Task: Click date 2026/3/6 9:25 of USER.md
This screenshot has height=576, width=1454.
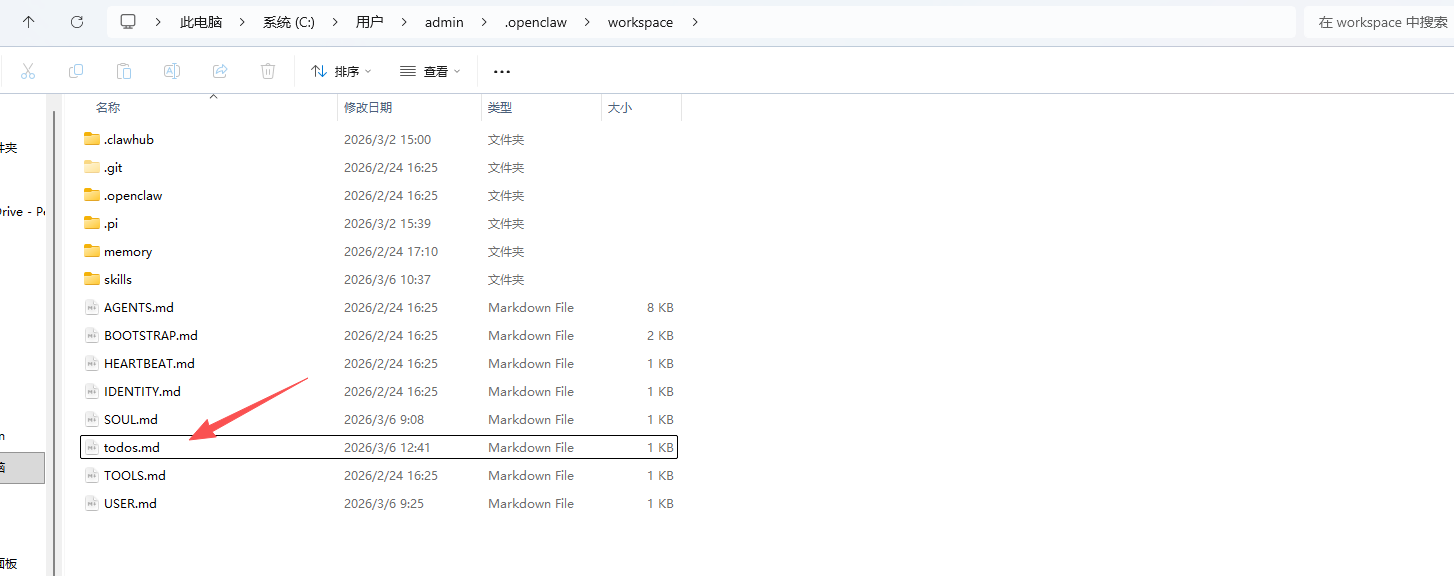Action: pos(383,503)
